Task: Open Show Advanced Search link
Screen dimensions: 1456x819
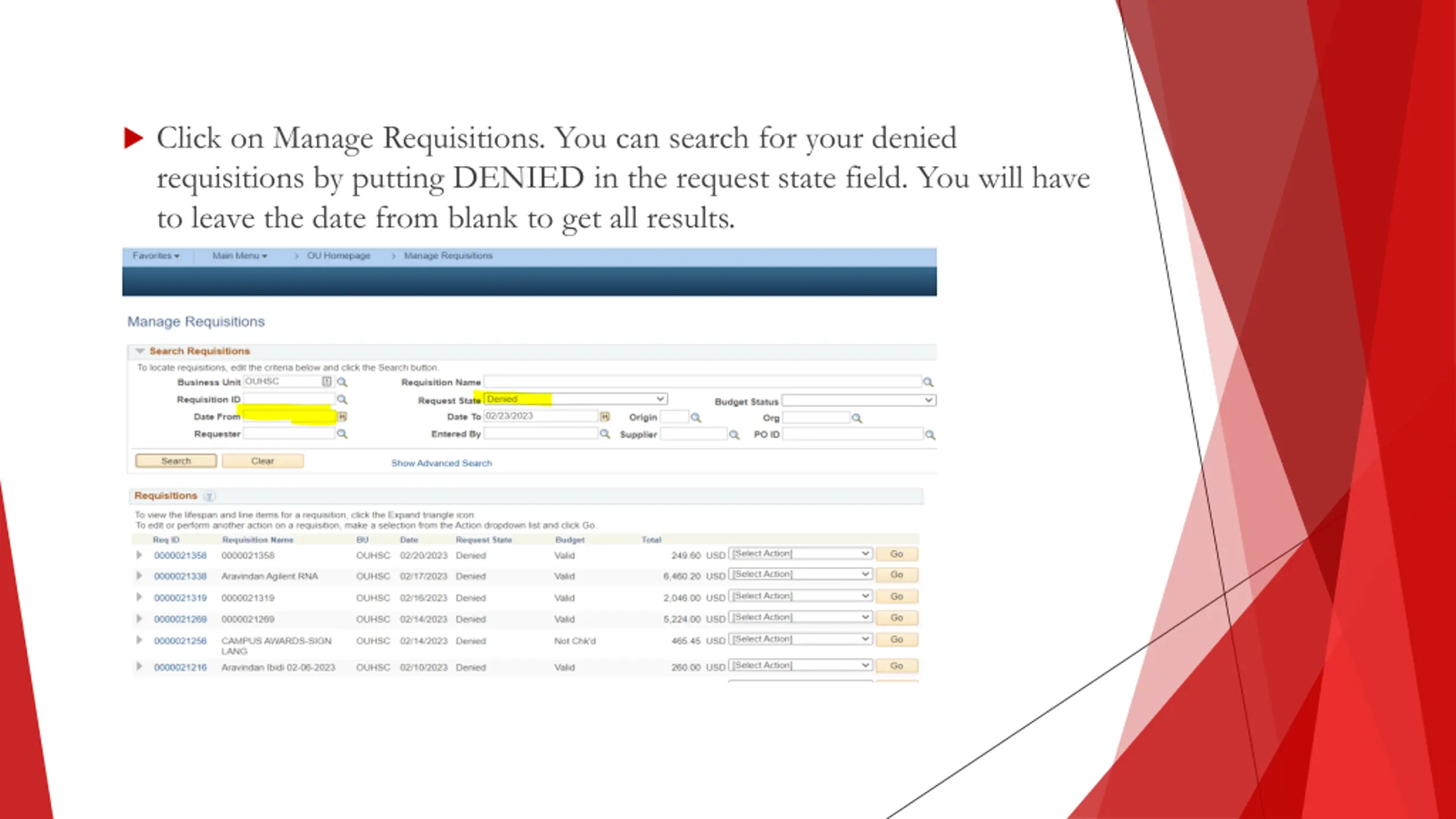Action: tap(441, 463)
